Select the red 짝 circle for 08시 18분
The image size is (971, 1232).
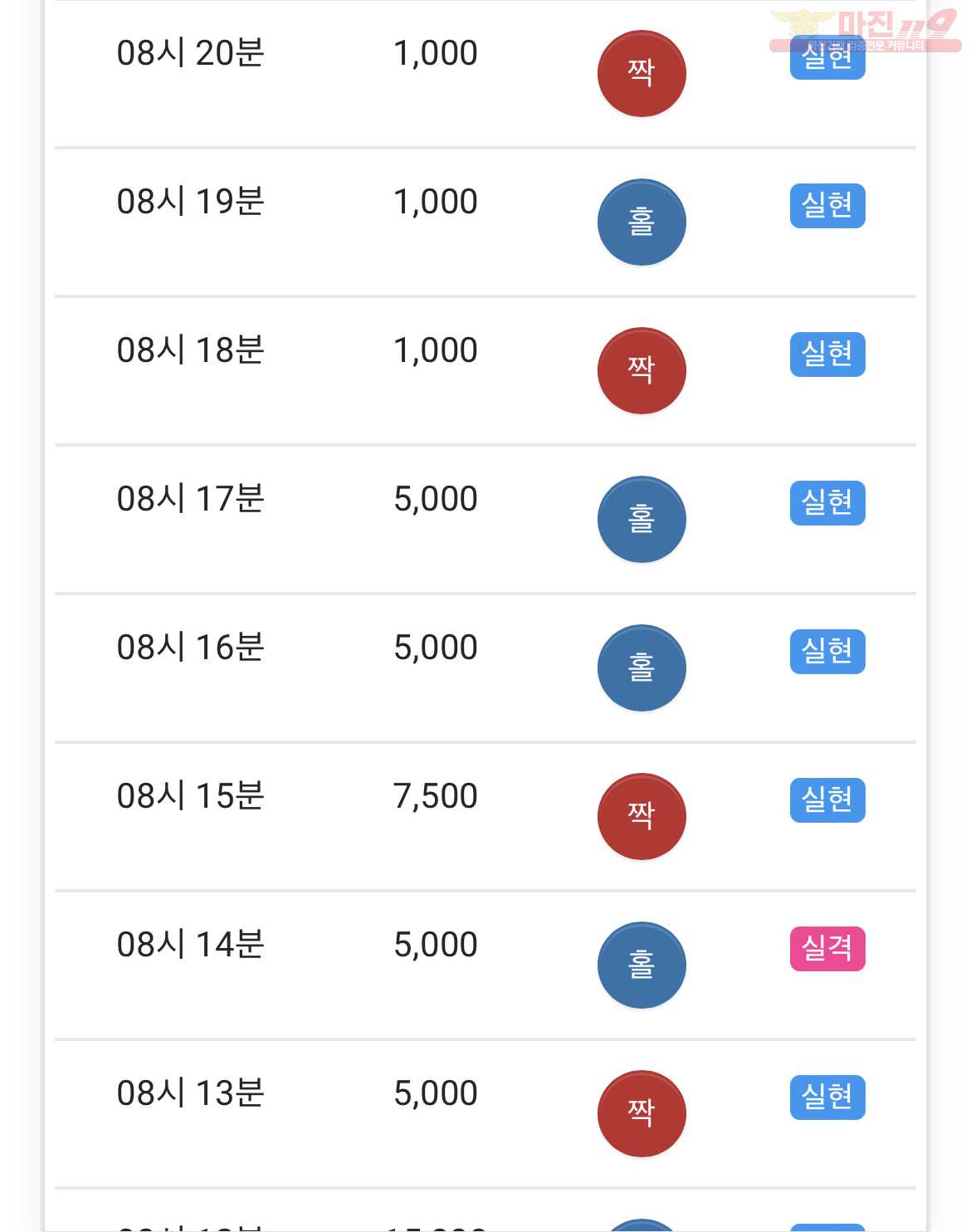[x=642, y=371]
